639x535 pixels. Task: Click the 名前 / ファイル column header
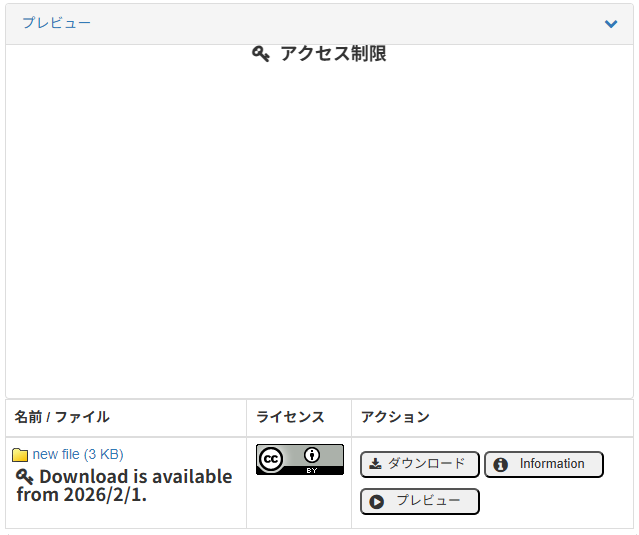62,417
